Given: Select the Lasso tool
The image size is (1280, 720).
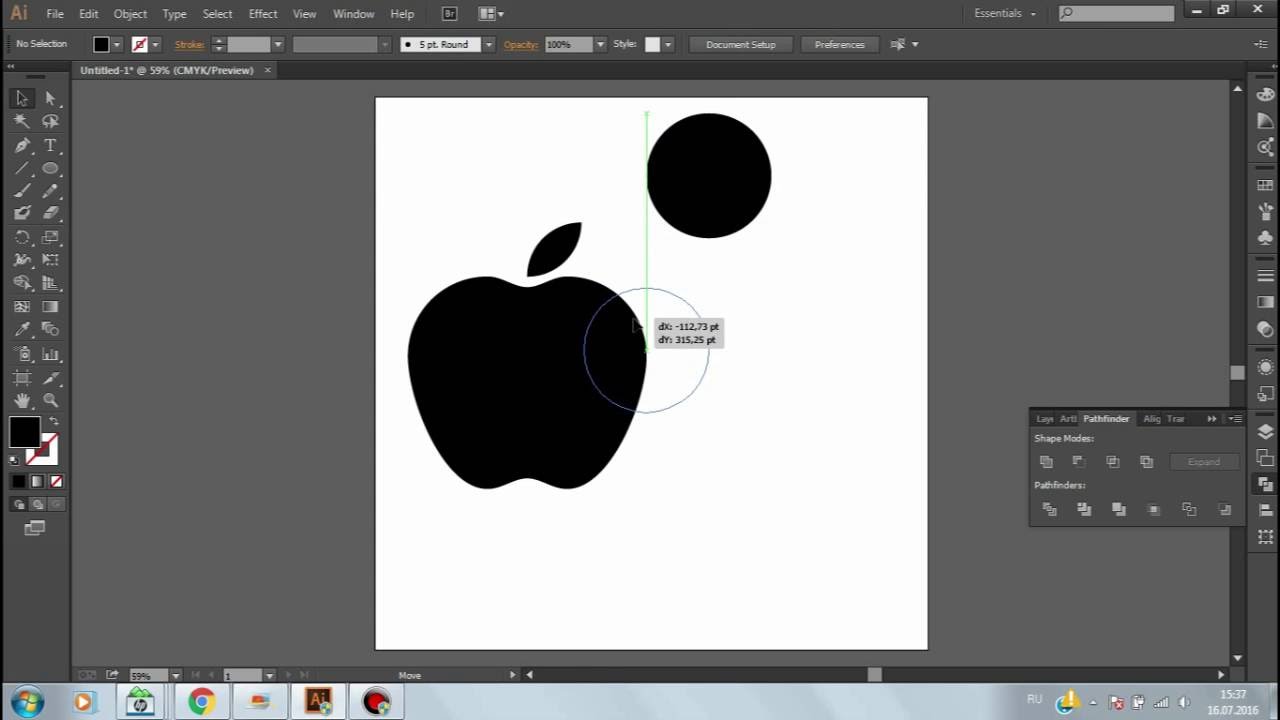Looking at the screenshot, I should (50, 121).
